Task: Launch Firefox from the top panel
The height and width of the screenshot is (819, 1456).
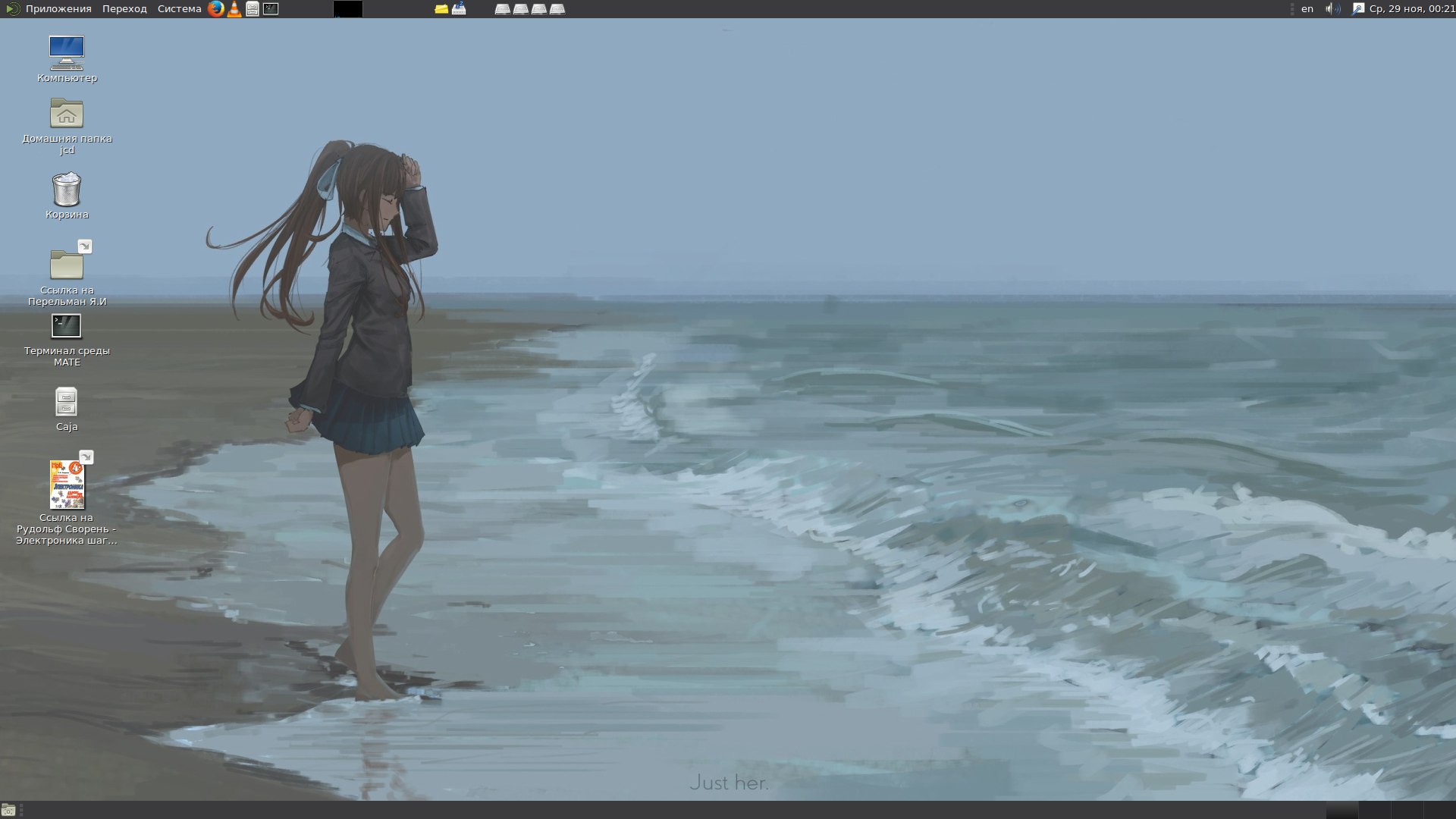Action: coord(216,9)
